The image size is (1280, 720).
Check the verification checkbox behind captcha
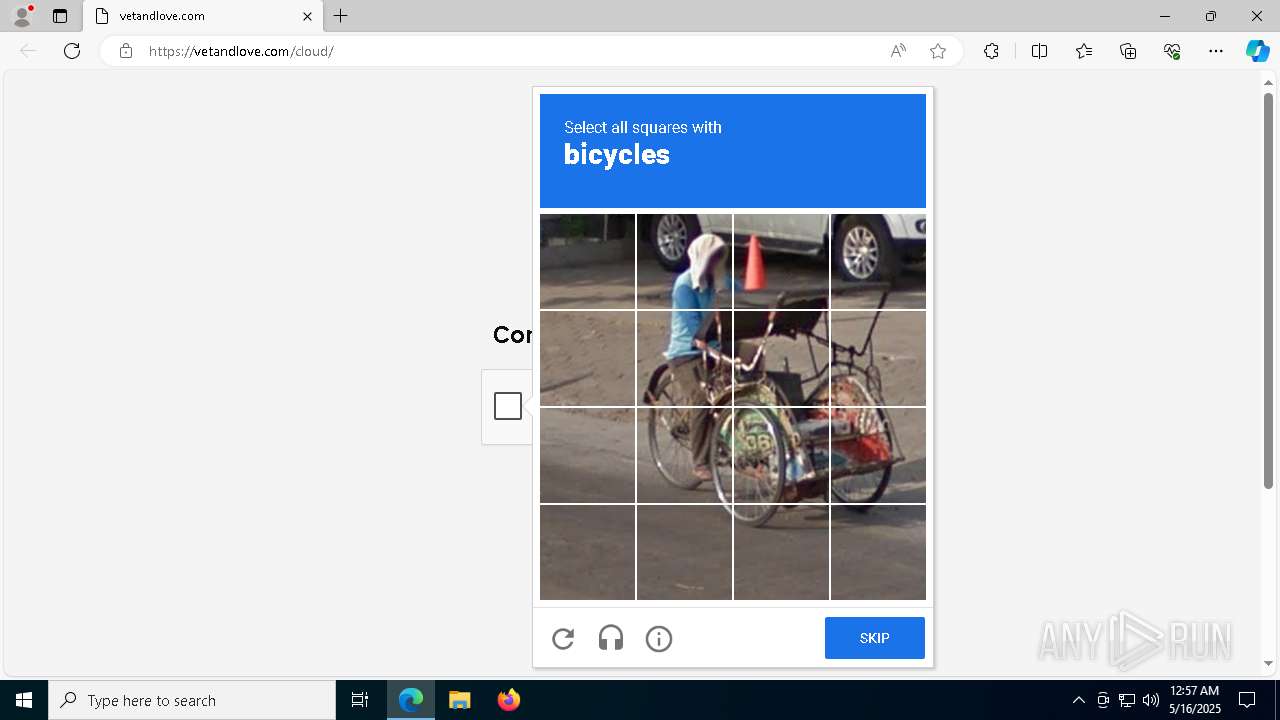(508, 406)
